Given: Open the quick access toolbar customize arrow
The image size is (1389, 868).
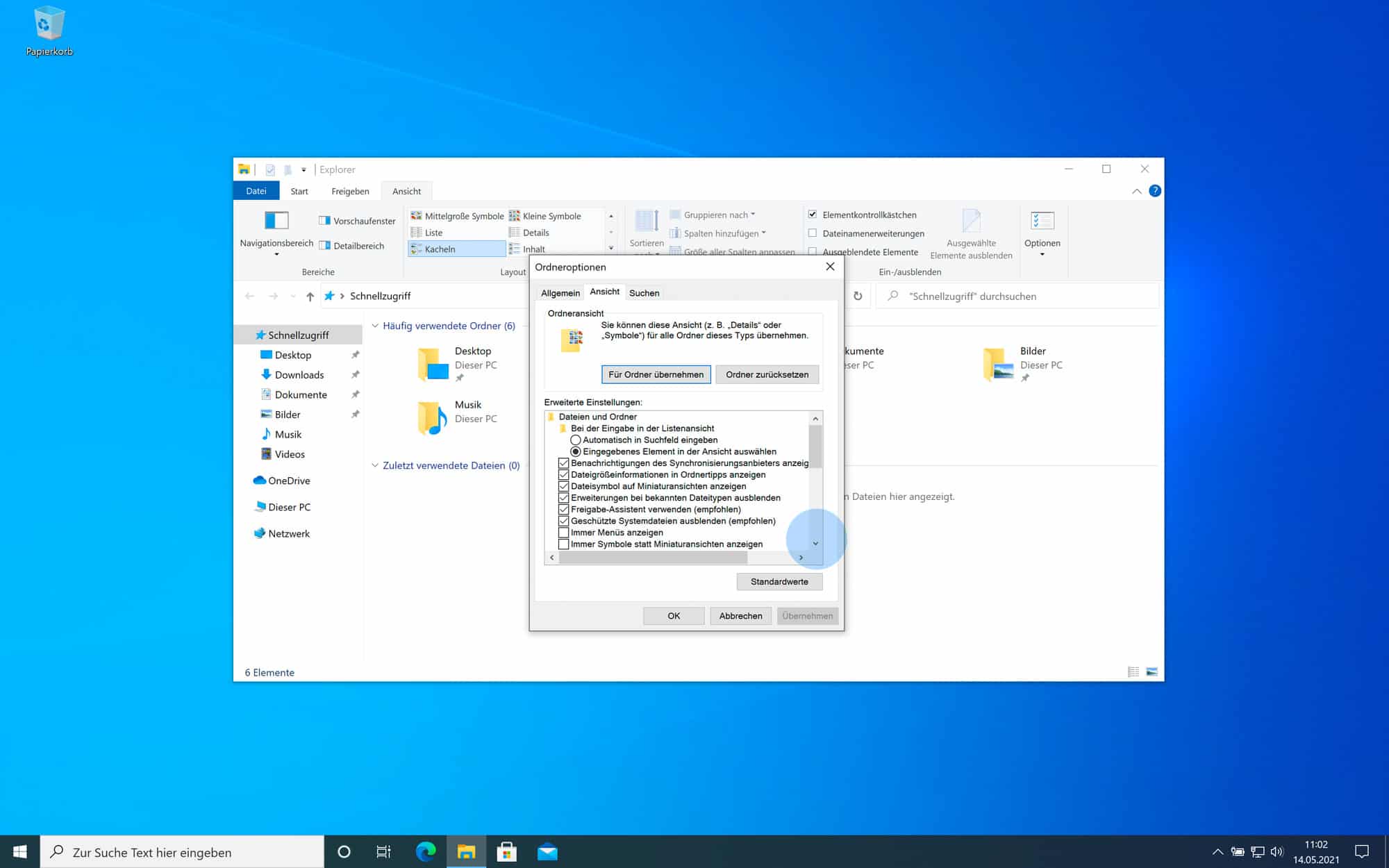Looking at the screenshot, I should point(303,169).
